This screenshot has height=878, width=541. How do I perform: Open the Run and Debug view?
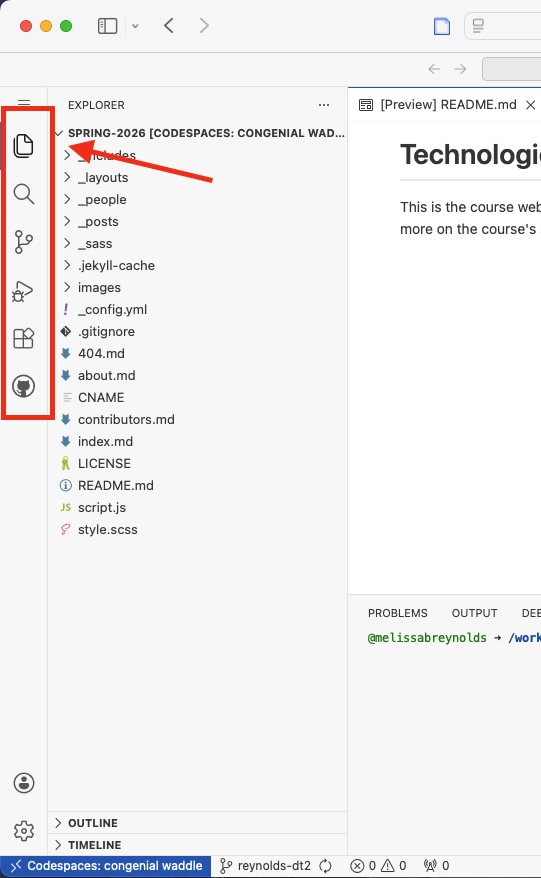point(24,291)
